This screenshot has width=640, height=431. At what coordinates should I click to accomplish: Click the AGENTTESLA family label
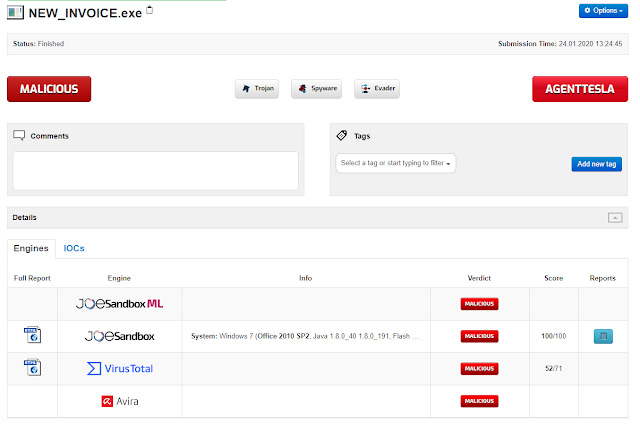(580, 89)
